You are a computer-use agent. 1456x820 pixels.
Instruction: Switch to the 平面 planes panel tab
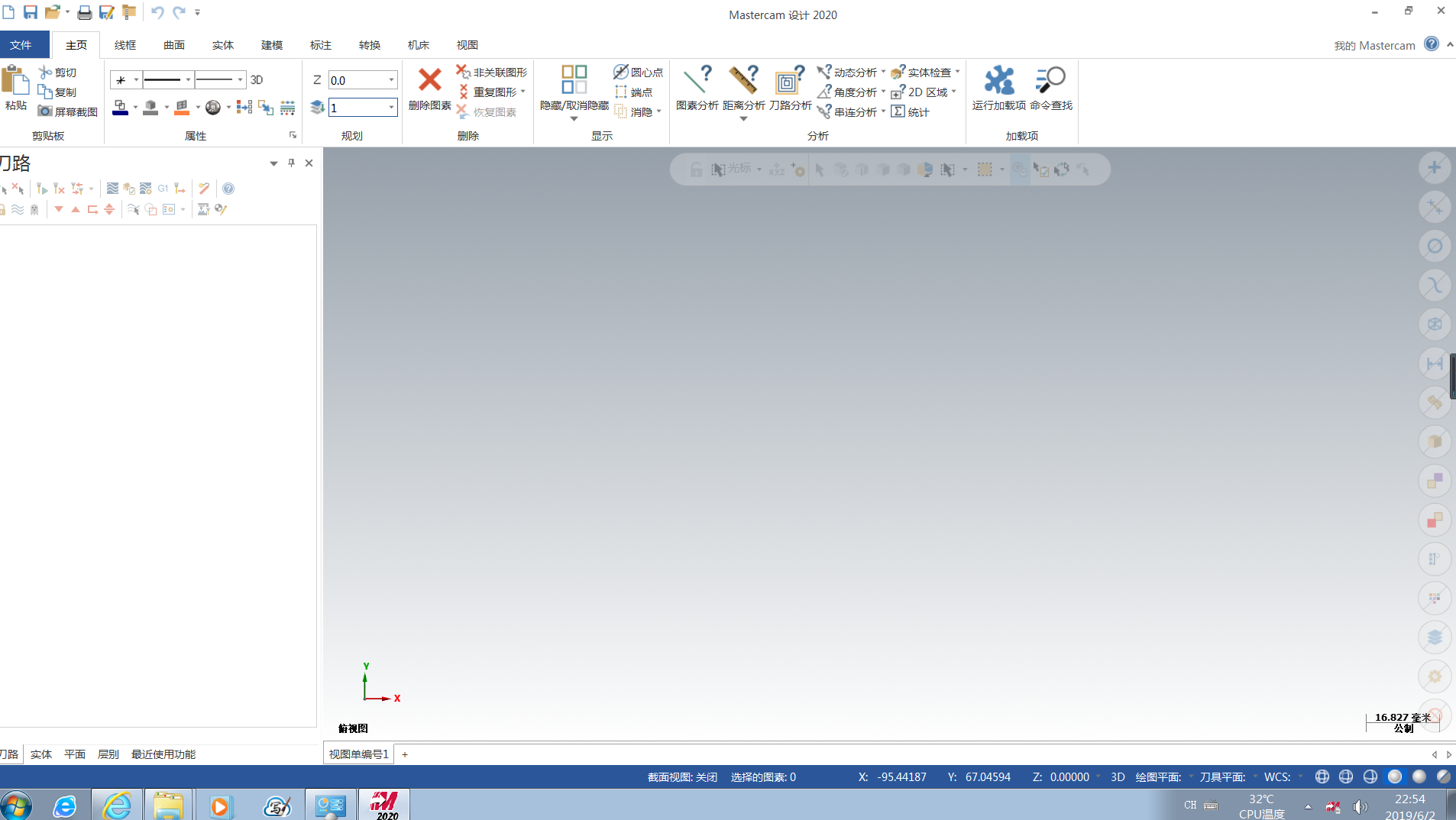coord(75,754)
